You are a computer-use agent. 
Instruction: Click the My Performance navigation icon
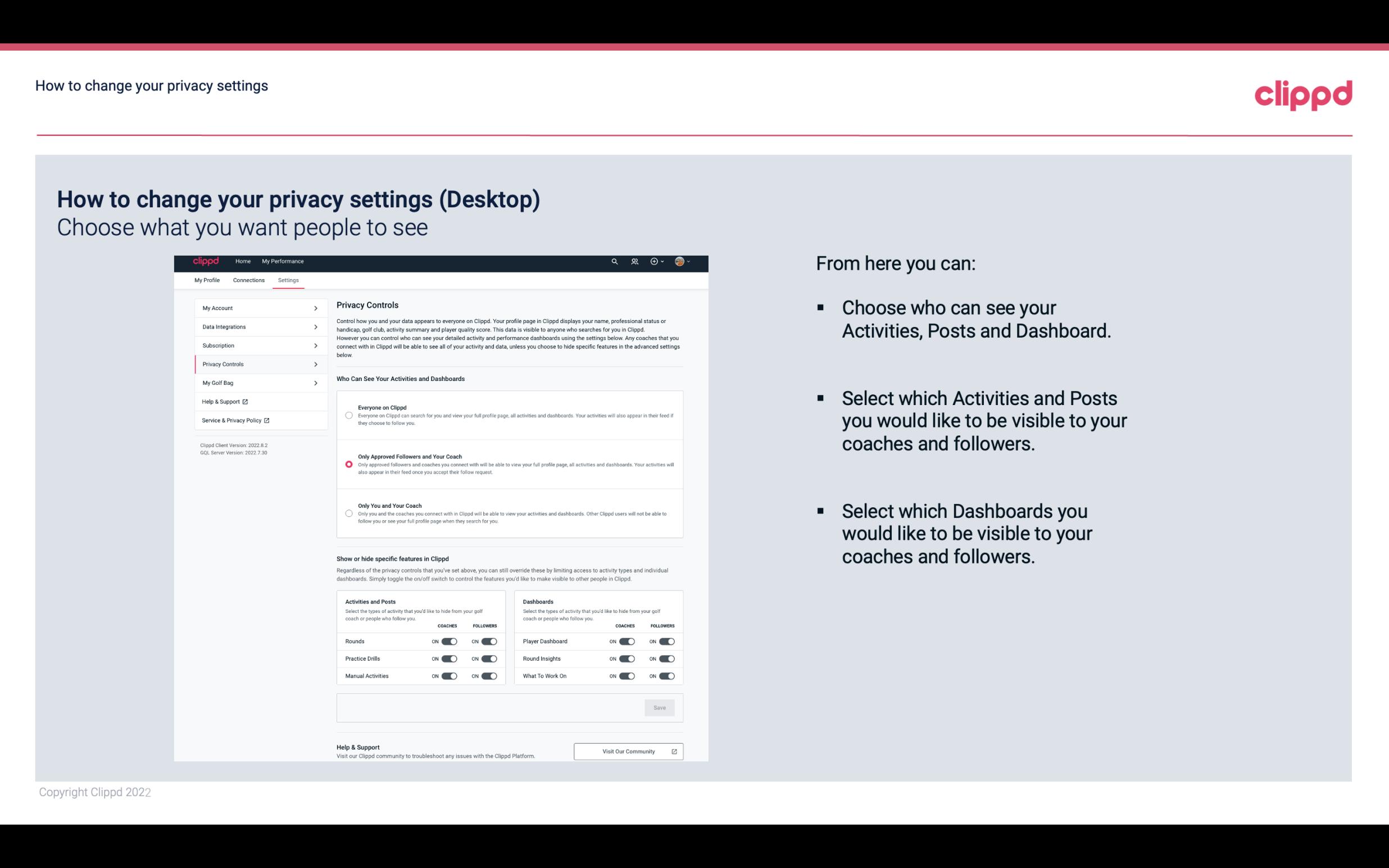[283, 261]
